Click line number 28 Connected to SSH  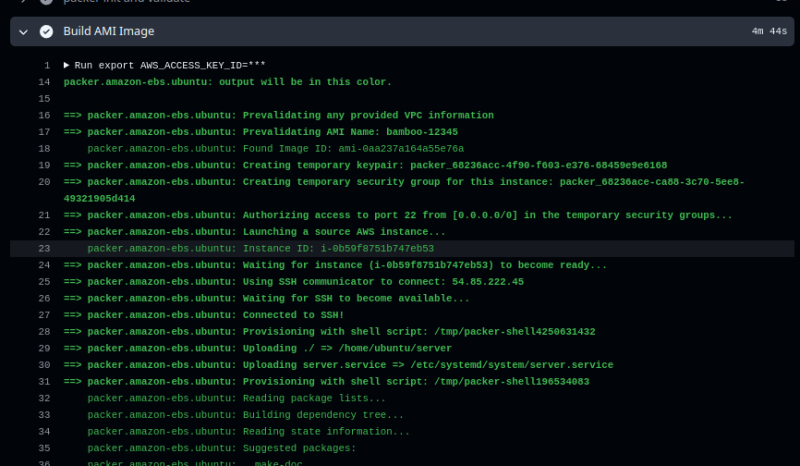point(44,315)
